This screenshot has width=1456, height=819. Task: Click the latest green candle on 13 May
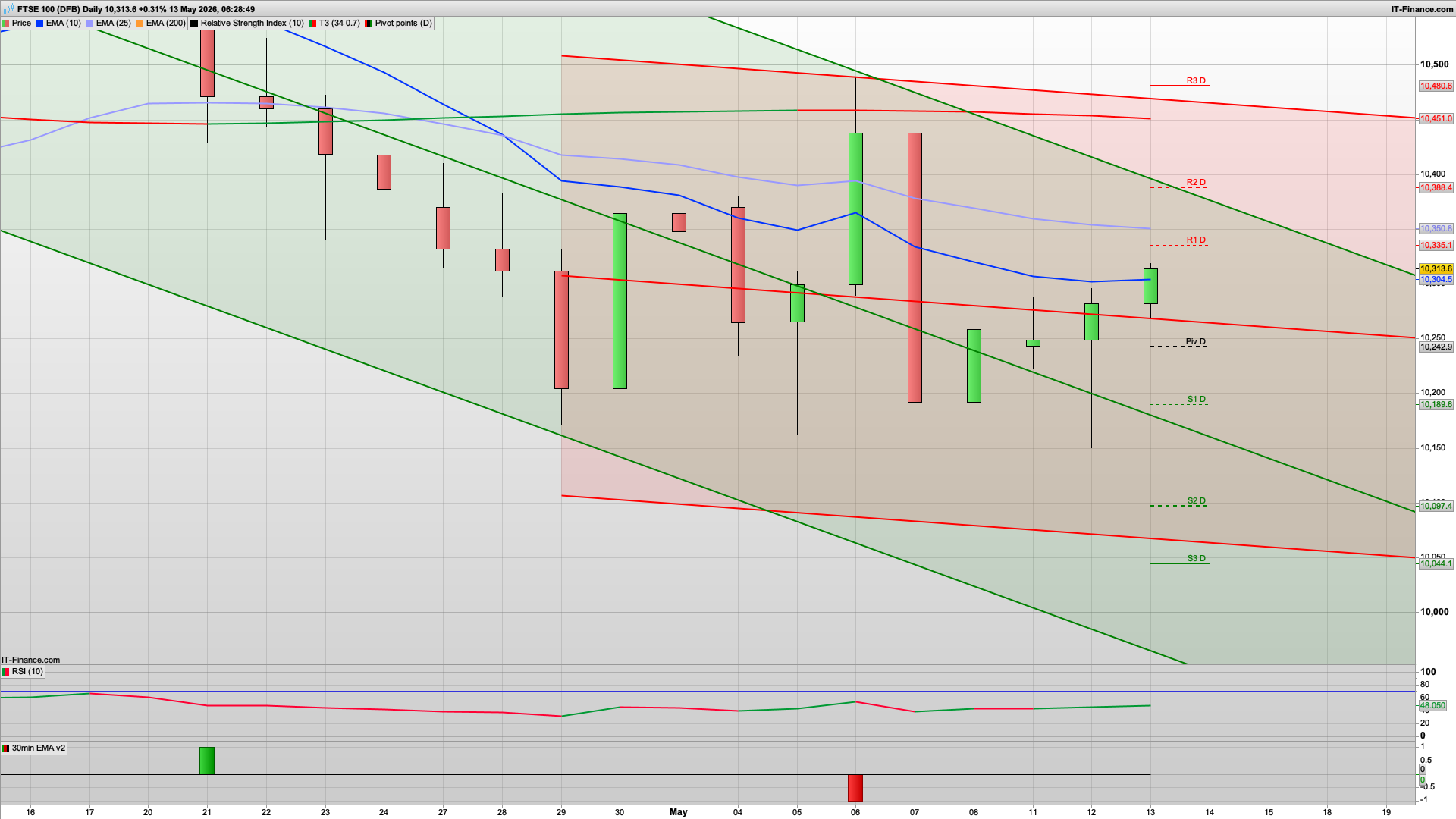[x=1150, y=286]
